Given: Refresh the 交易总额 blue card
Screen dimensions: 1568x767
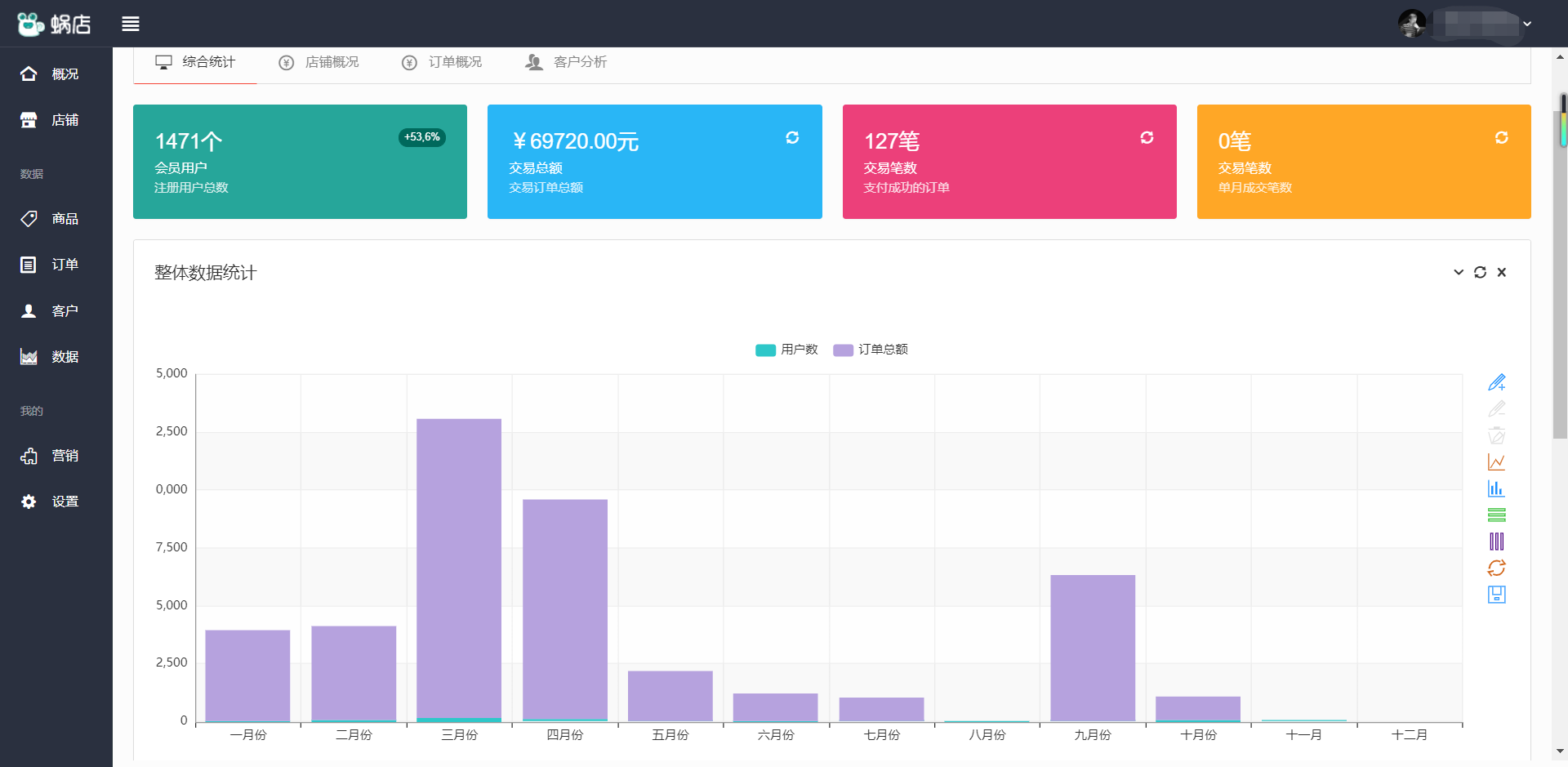Looking at the screenshot, I should point(792,137).
